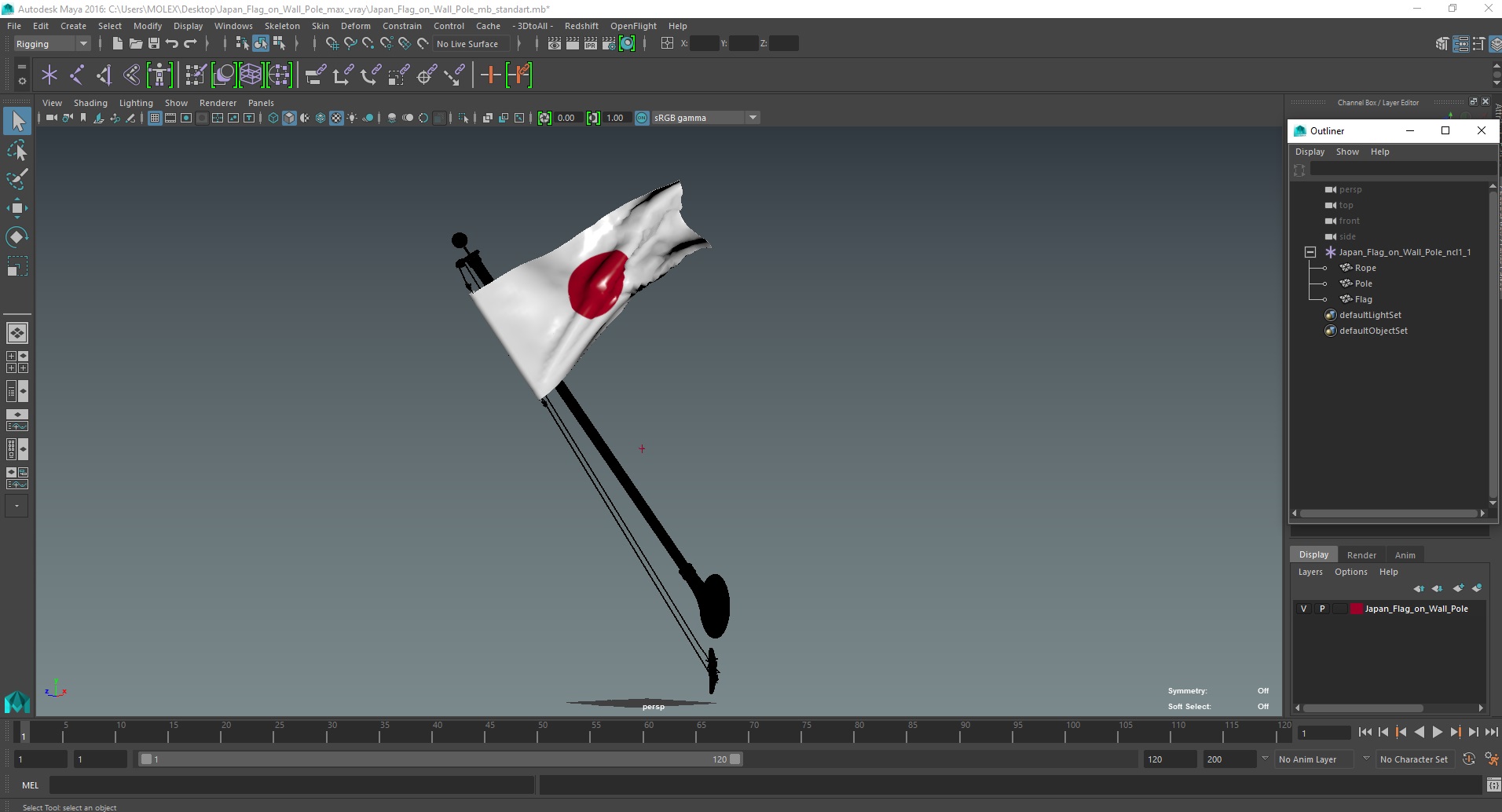This screenshot has width=1502, height=812.
Task: Click the New Scene icon
Action: click(x=117, y=44)
